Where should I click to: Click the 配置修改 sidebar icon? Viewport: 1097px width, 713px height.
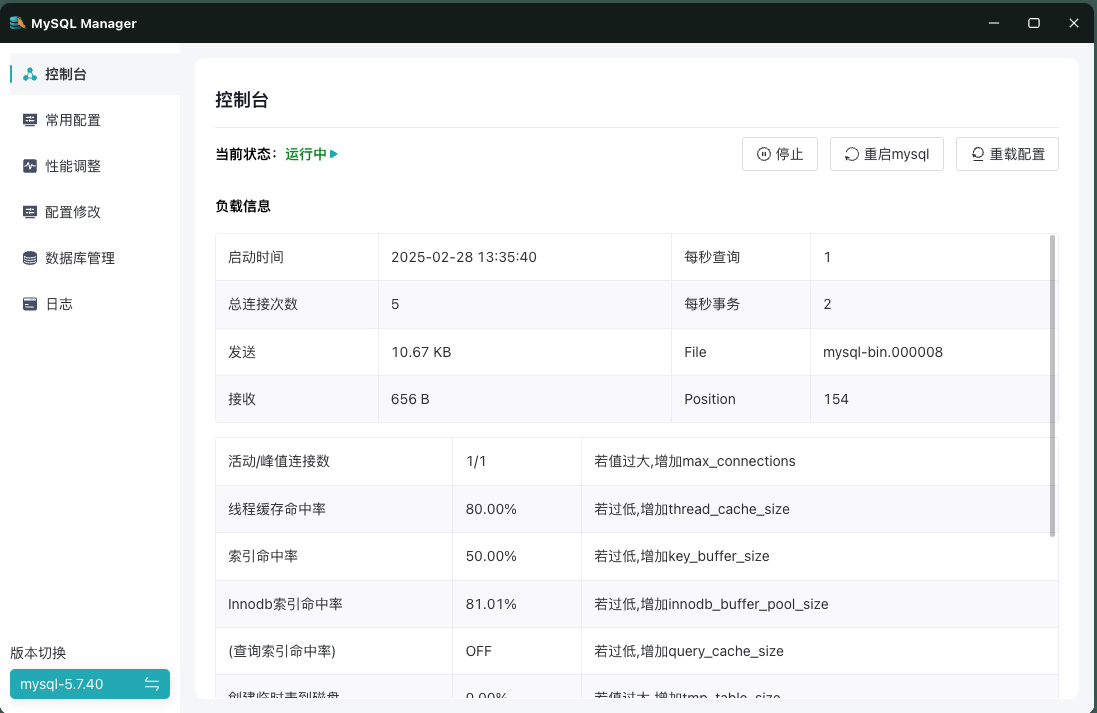tap(29, 212)
